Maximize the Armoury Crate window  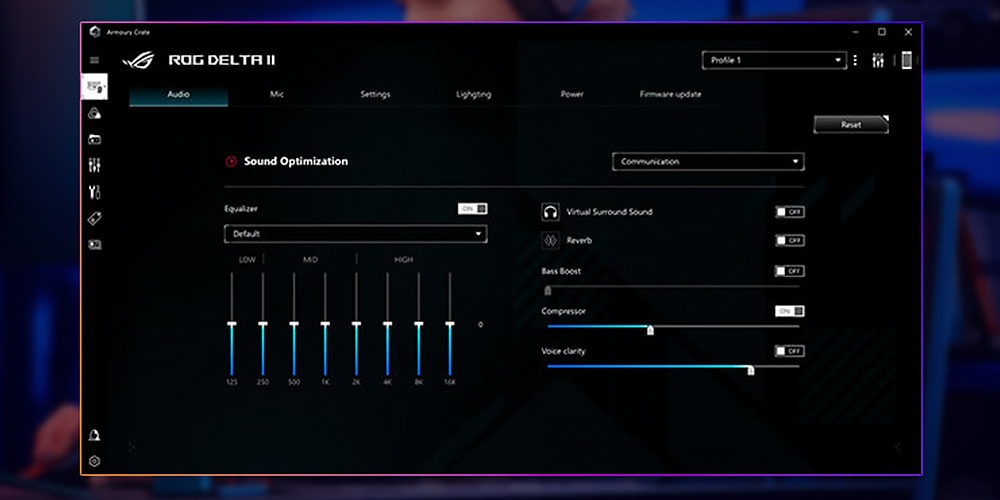pyautogui.click(x=881, y=32)
